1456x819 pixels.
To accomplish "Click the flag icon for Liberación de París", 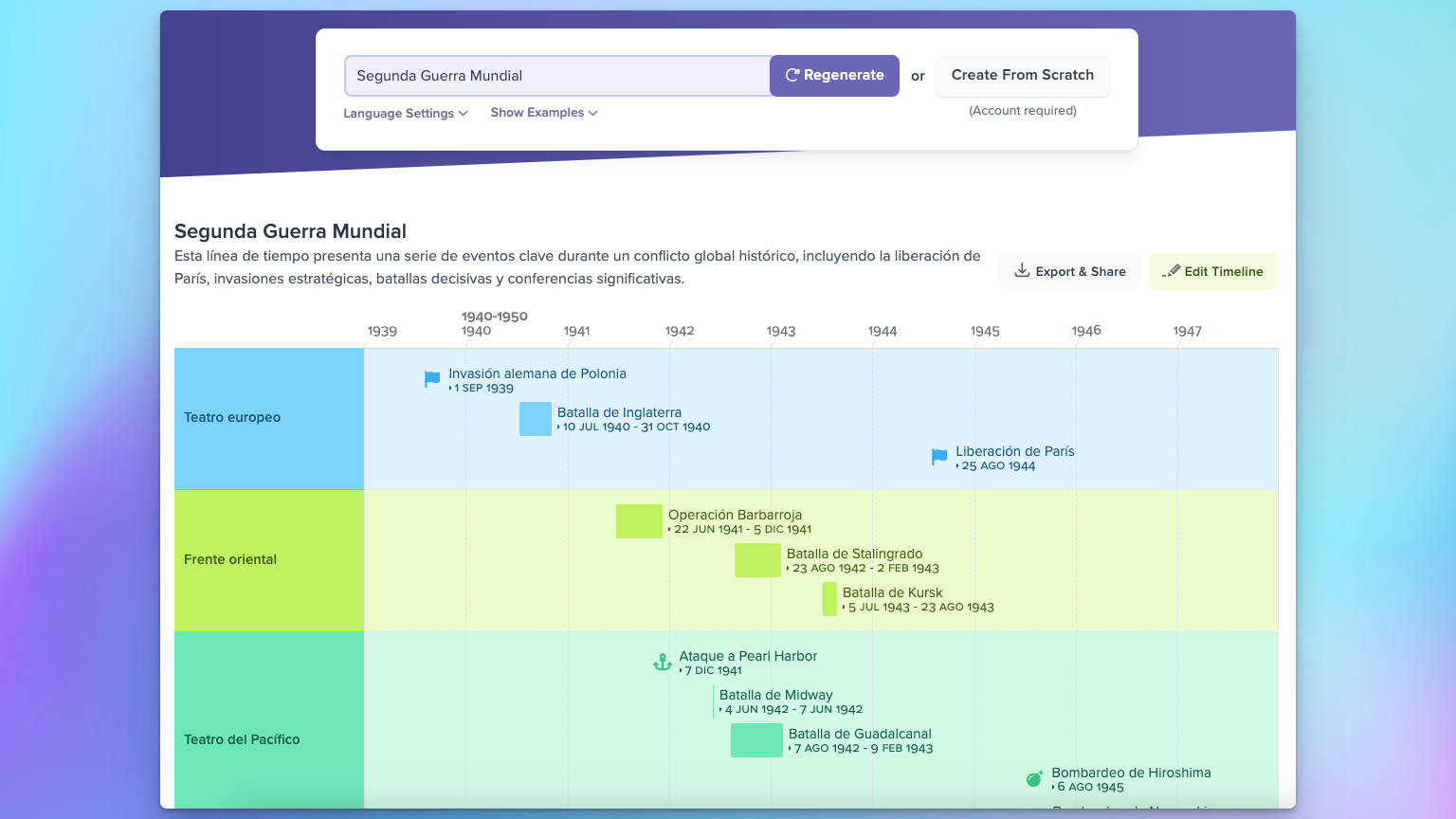I will [939, 457].
